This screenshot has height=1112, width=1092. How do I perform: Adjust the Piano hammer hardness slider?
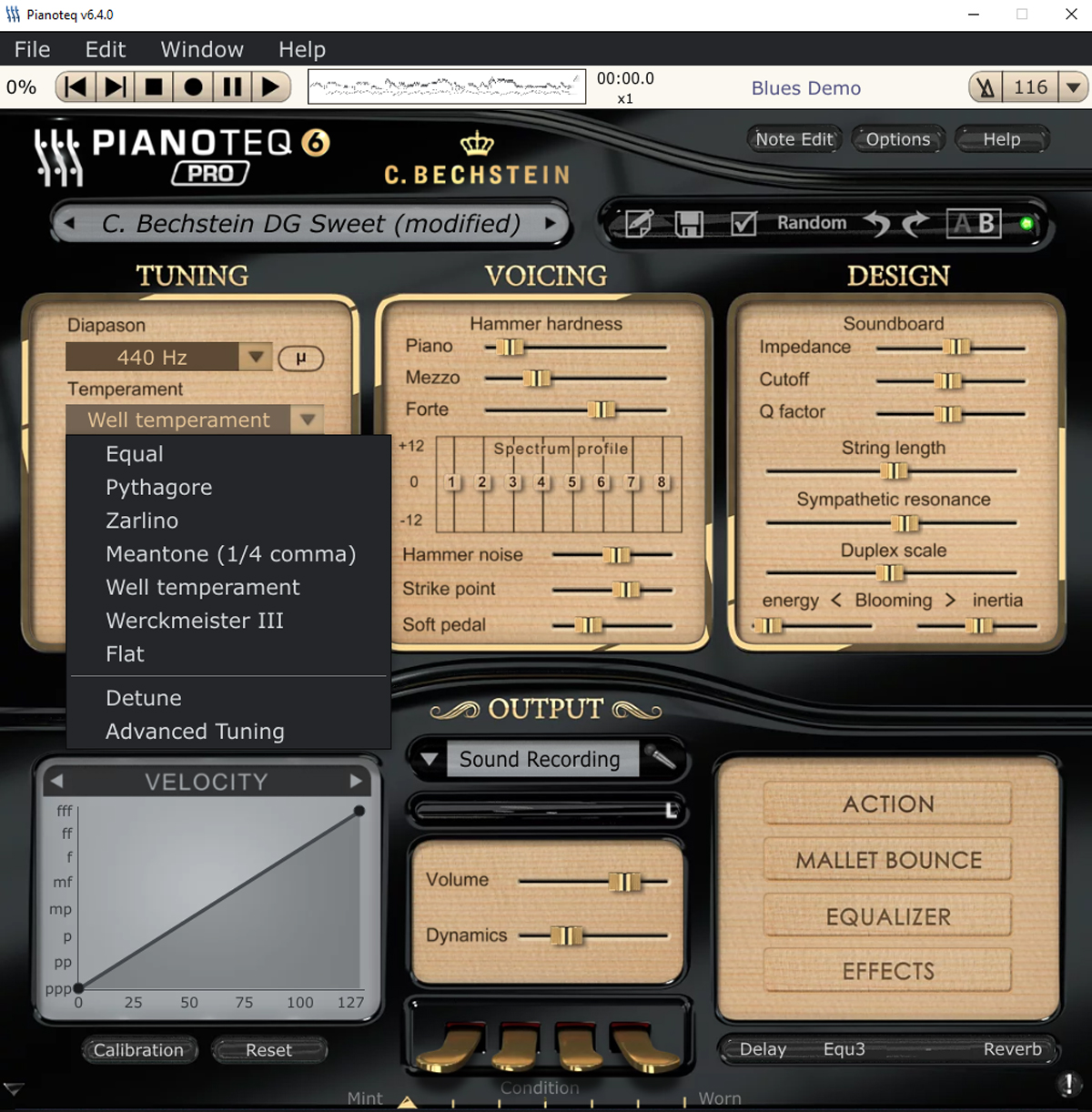pyautogui.click(x=511, y=347)
